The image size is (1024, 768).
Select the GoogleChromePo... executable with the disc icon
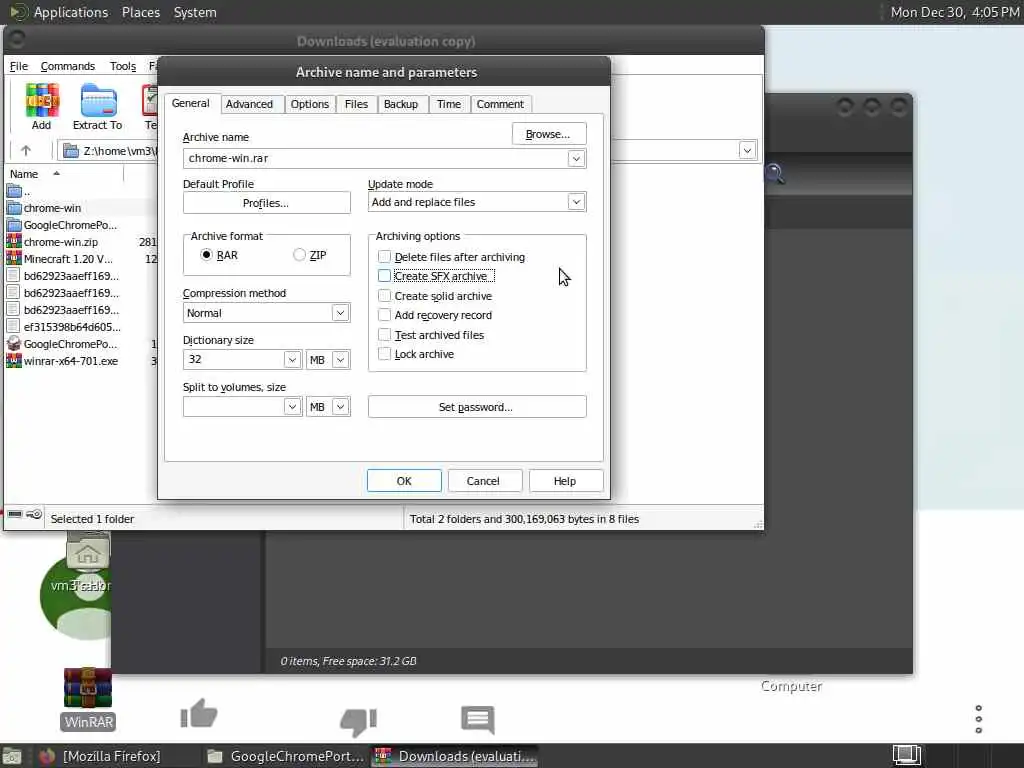coord(62,344)
